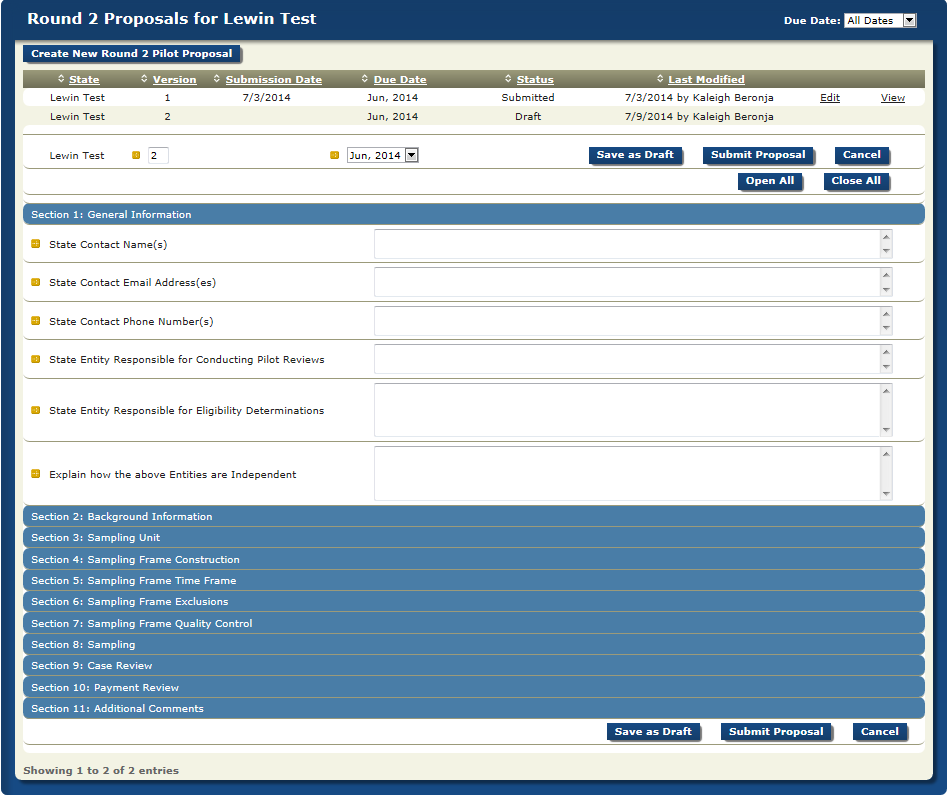Click State column header link
This screenshot has height=795, width=947.
[x=84, y=79]
